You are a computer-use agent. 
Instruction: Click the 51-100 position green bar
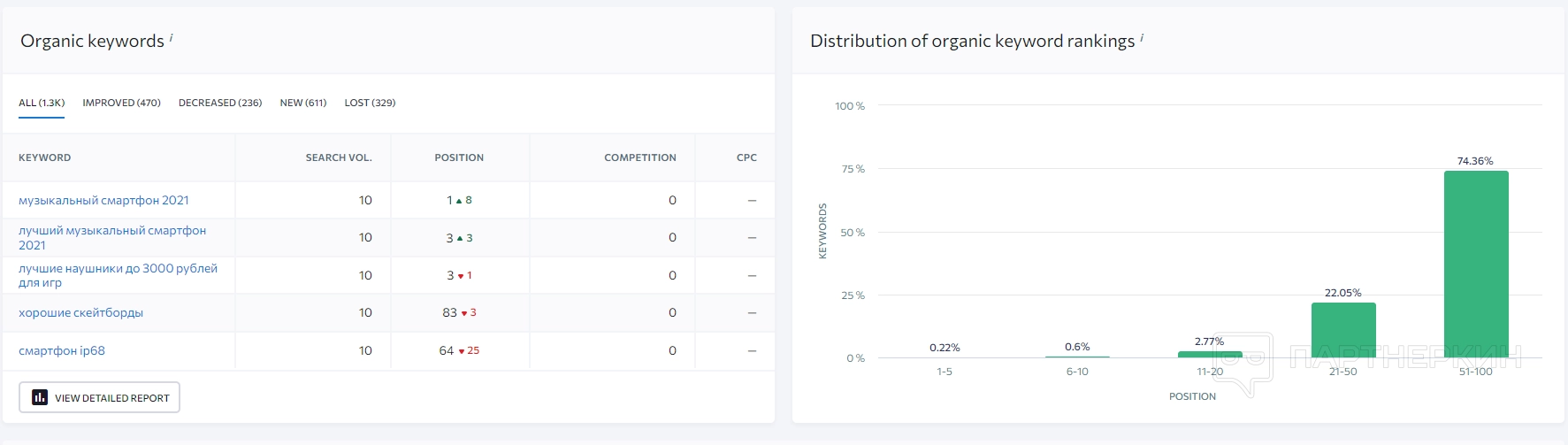pos(1476,264)
